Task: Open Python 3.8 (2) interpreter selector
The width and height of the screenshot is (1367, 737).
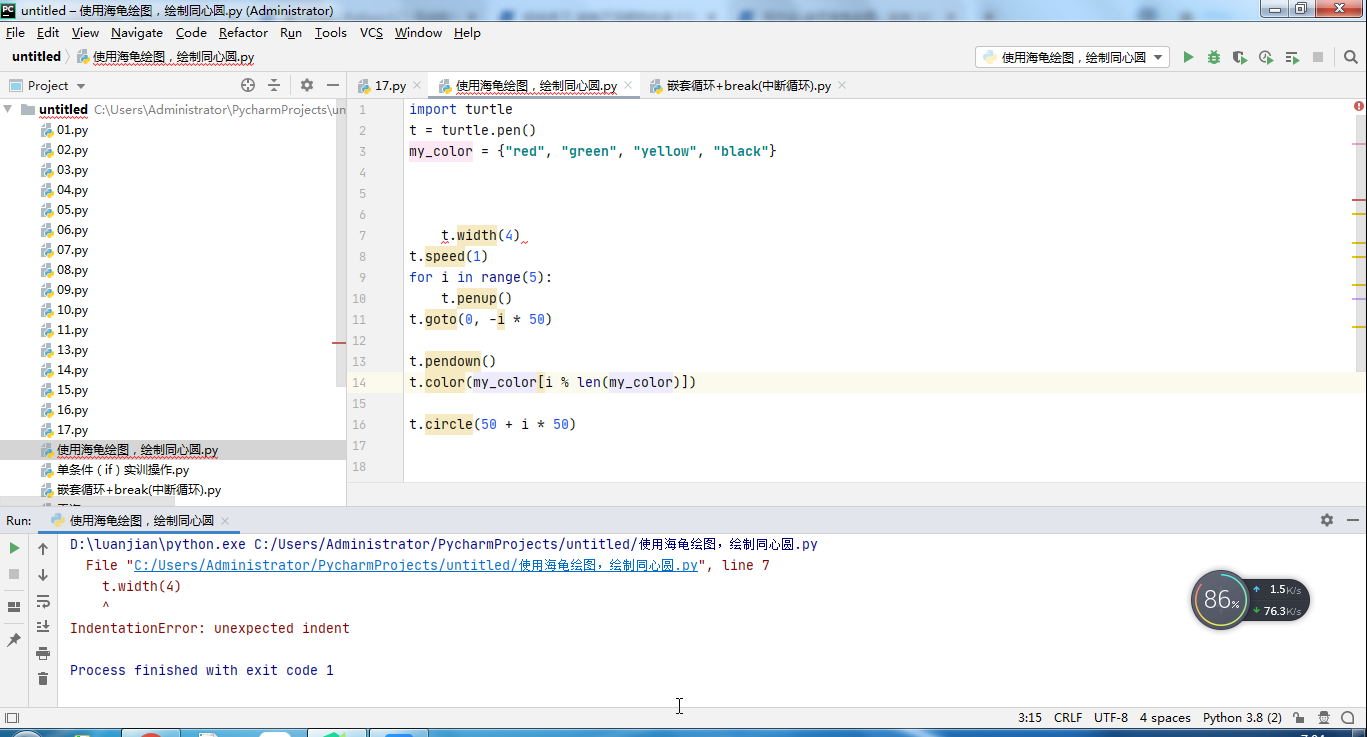Action: point(1242,718)
